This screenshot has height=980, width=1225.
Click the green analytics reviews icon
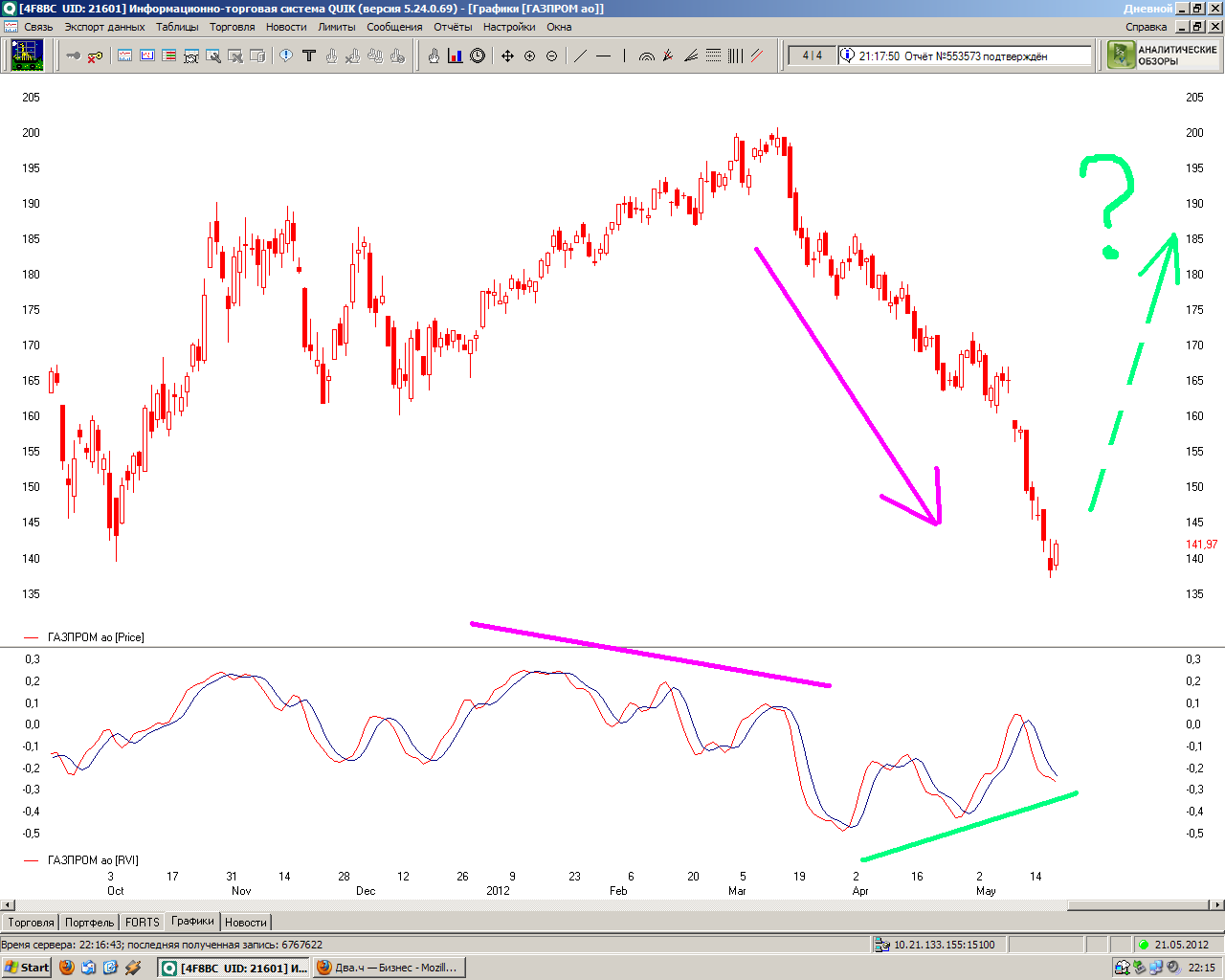click(x=1122, y=56)
